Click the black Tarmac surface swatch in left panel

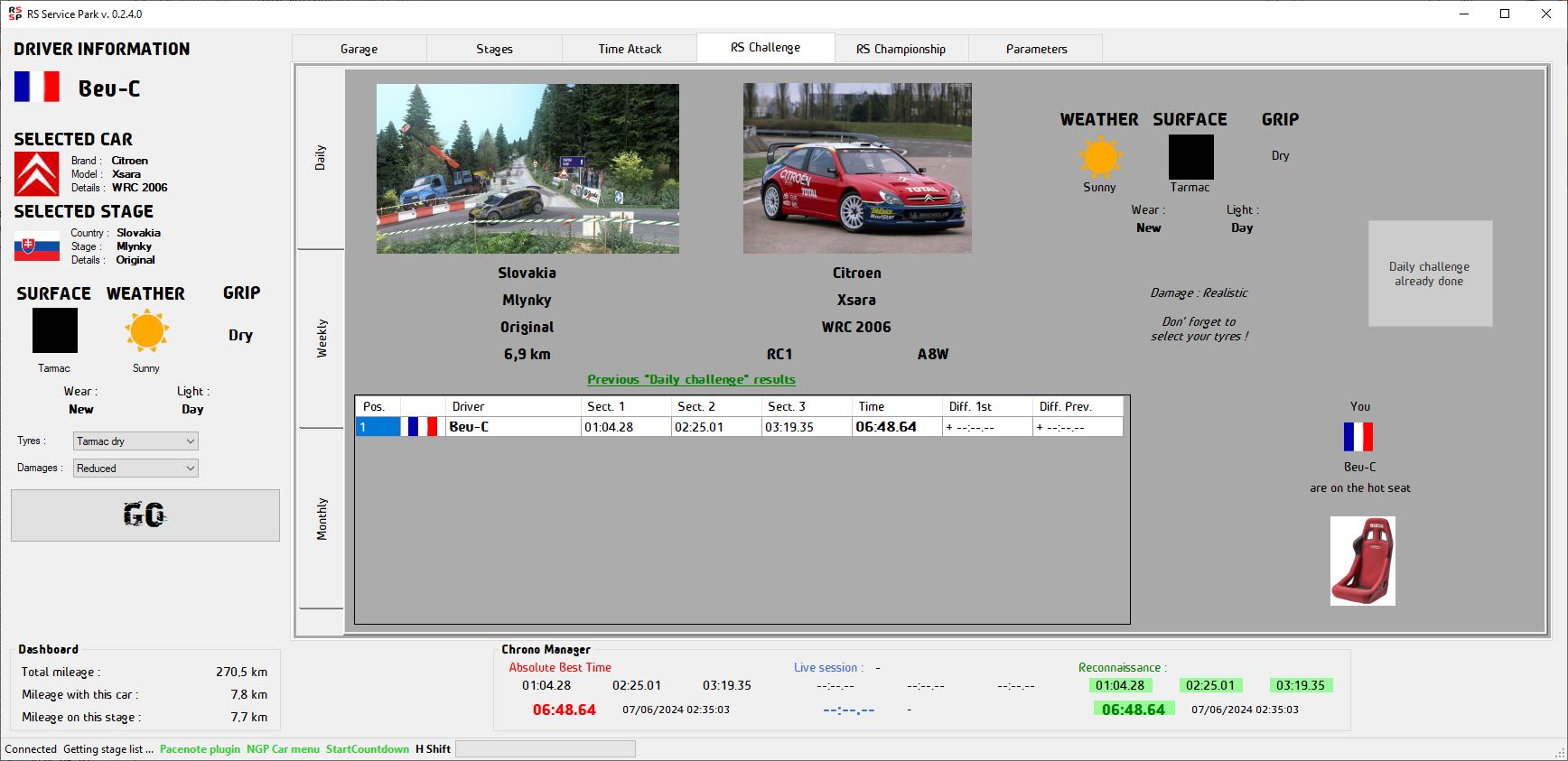pos(55,330)
